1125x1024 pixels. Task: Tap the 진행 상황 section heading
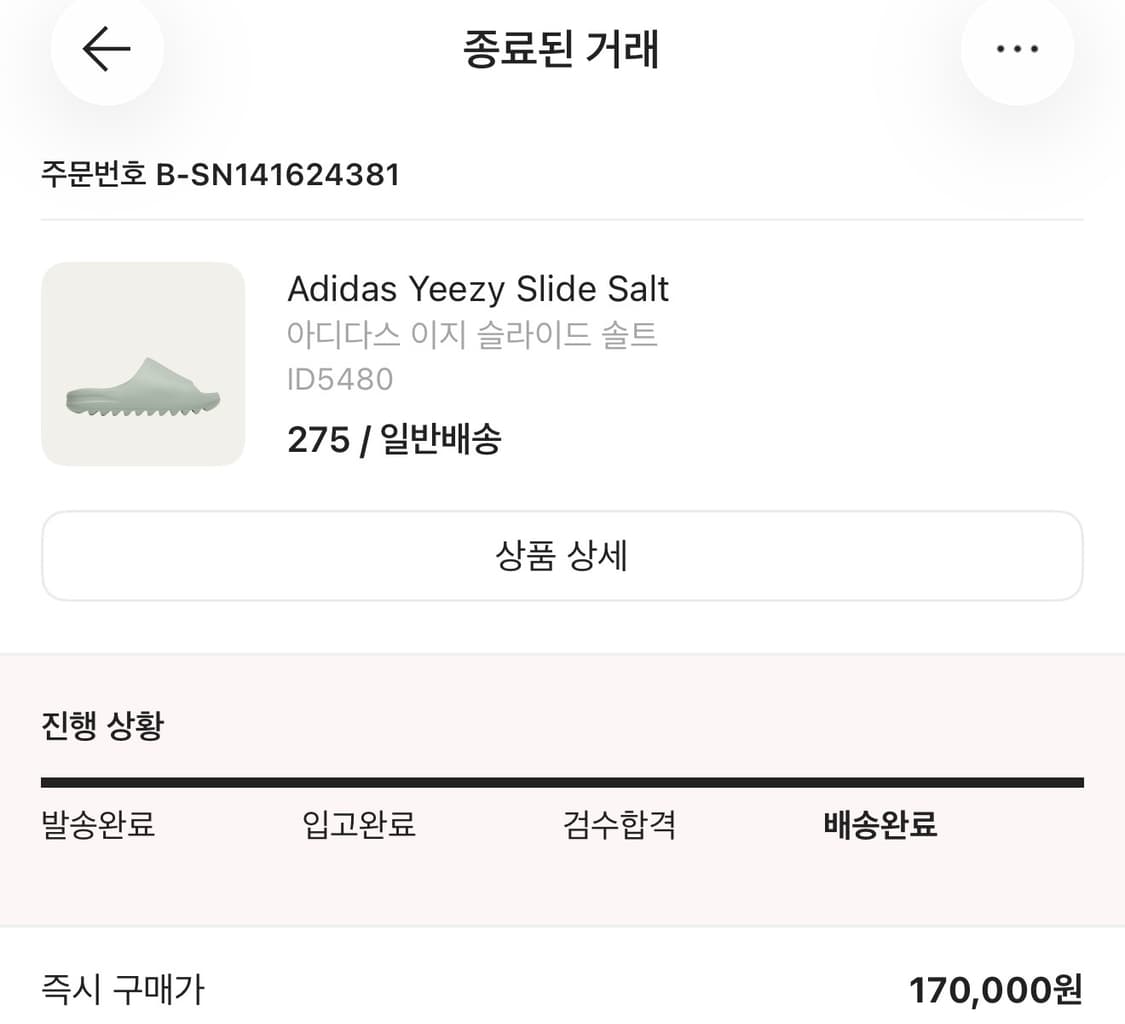coord(100,723)
